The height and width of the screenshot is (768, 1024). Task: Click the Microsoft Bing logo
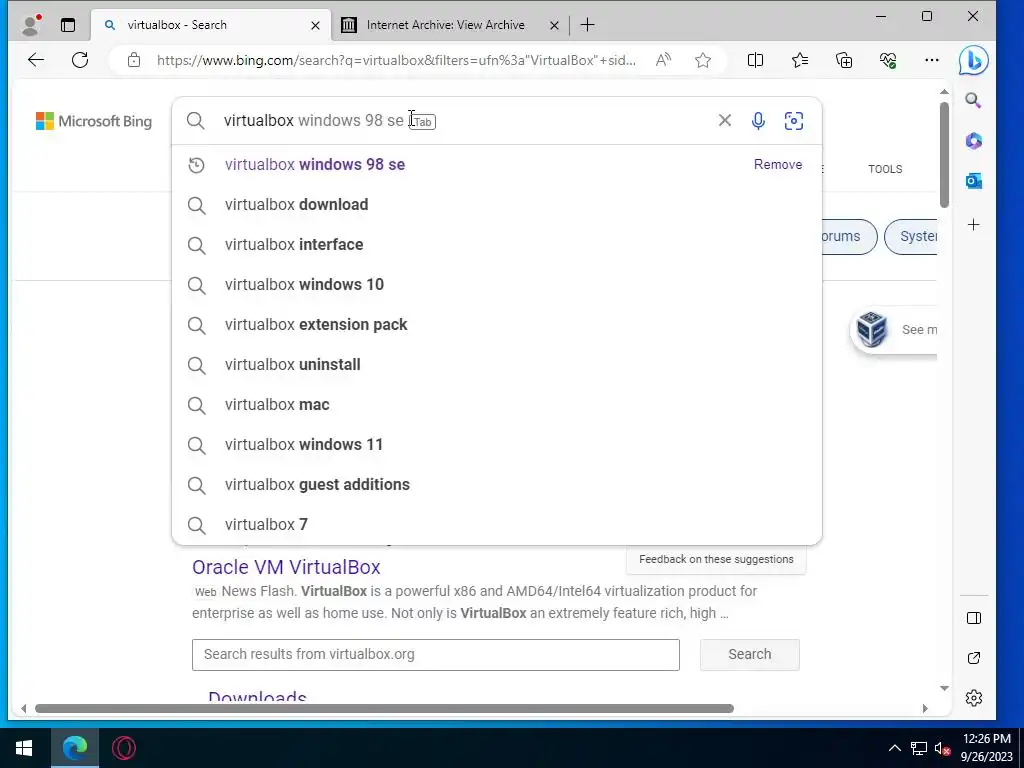tap(93, 121)
